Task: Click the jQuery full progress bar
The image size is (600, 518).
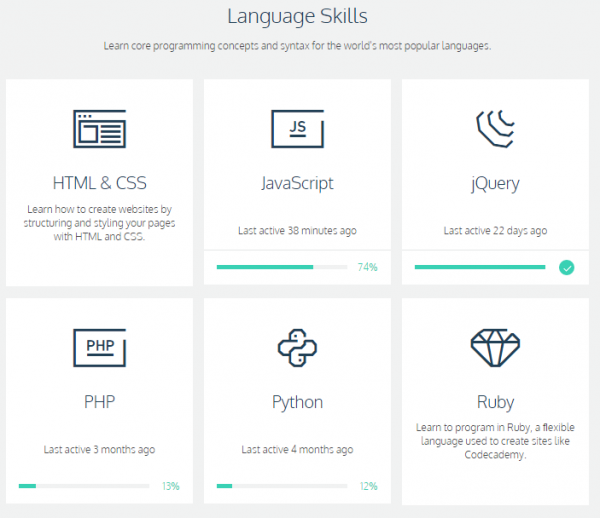Action: coord(480,267)
